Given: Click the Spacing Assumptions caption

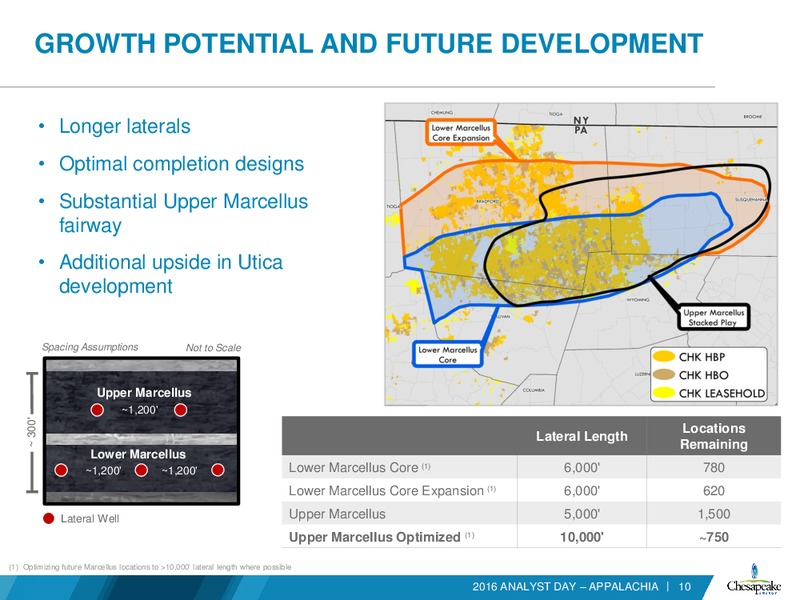Looking at the screenshot, I should tap(90, 347).
